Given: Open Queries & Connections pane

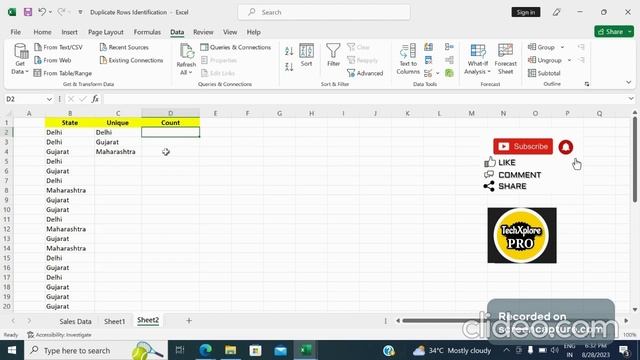Looking at the screenshot, I should click(236, 47).
